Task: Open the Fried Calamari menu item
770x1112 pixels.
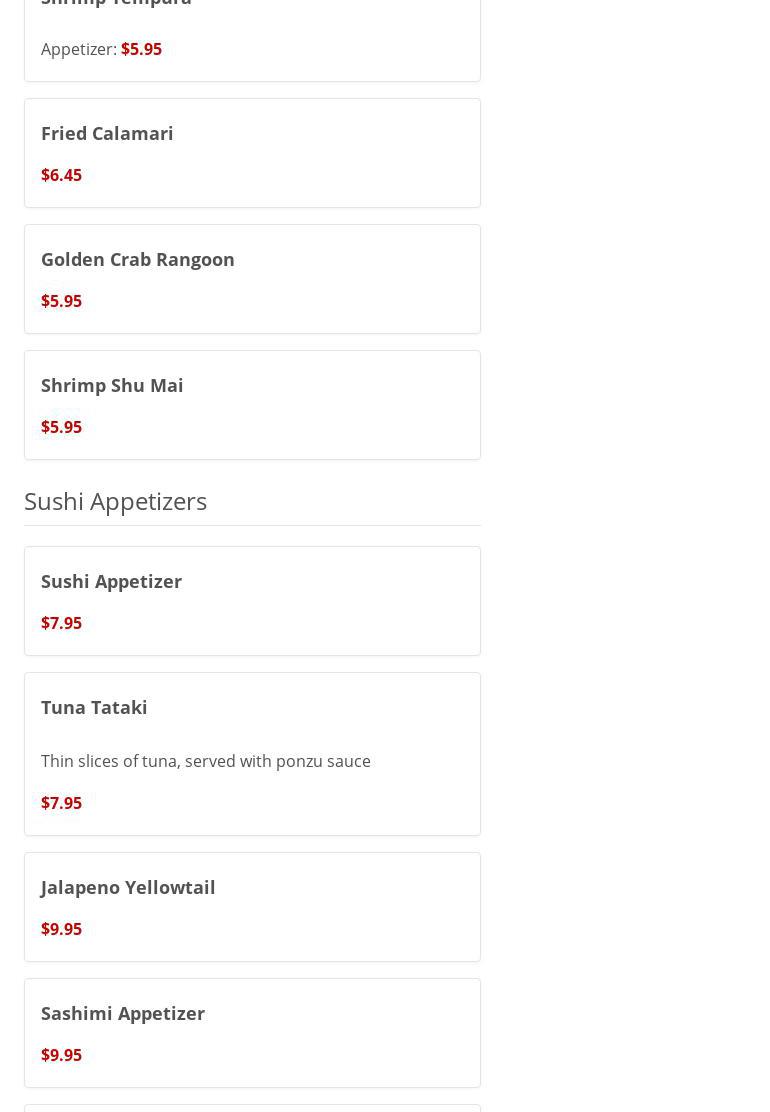Action: [x=107, y=133]
